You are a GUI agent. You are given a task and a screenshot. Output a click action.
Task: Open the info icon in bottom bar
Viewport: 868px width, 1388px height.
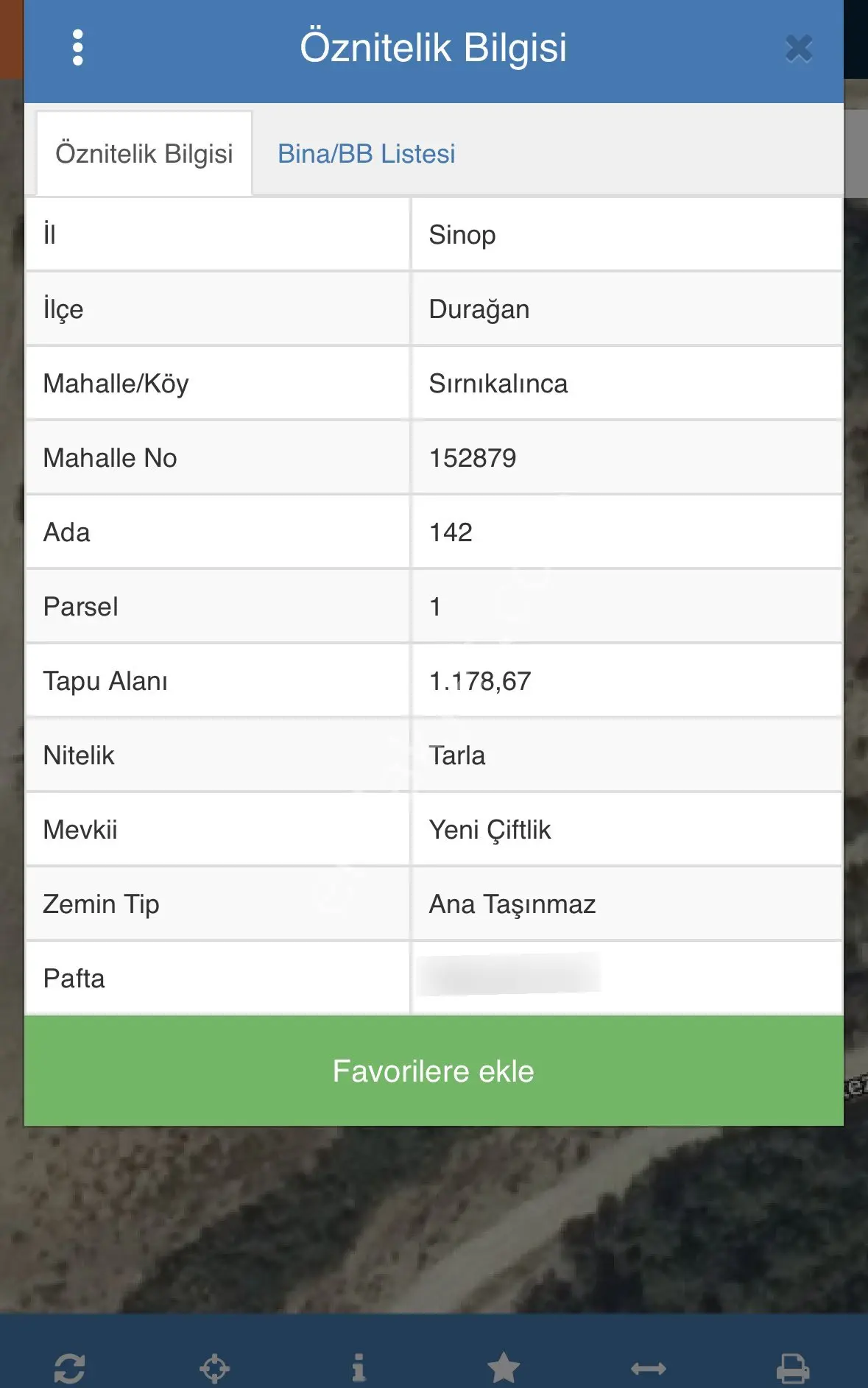359,1368
